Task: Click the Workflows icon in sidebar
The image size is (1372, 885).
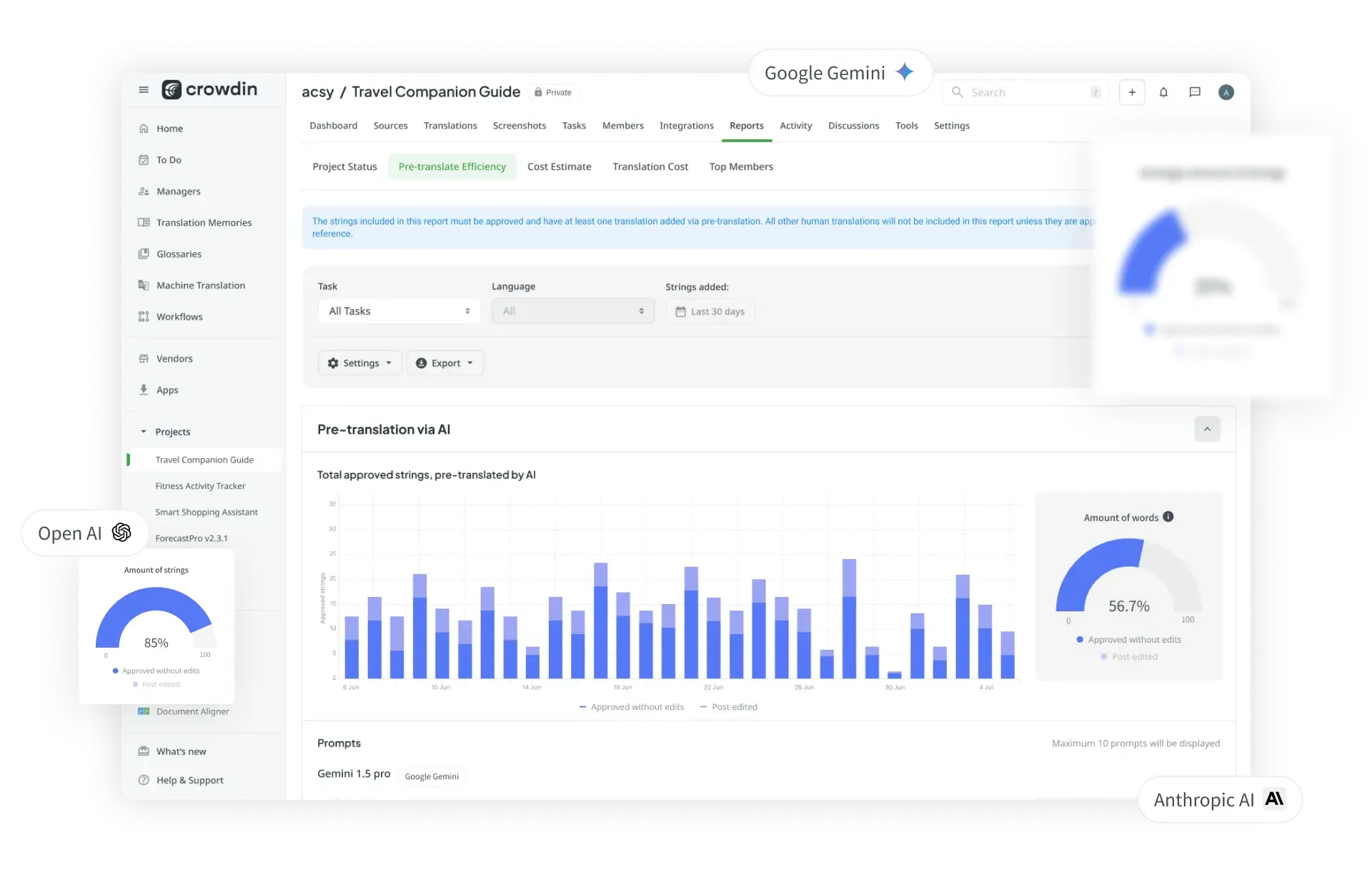Action: point(145,316)
